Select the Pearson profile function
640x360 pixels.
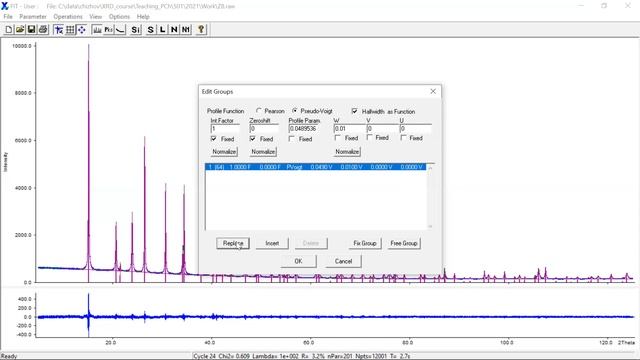coord(259,111)
